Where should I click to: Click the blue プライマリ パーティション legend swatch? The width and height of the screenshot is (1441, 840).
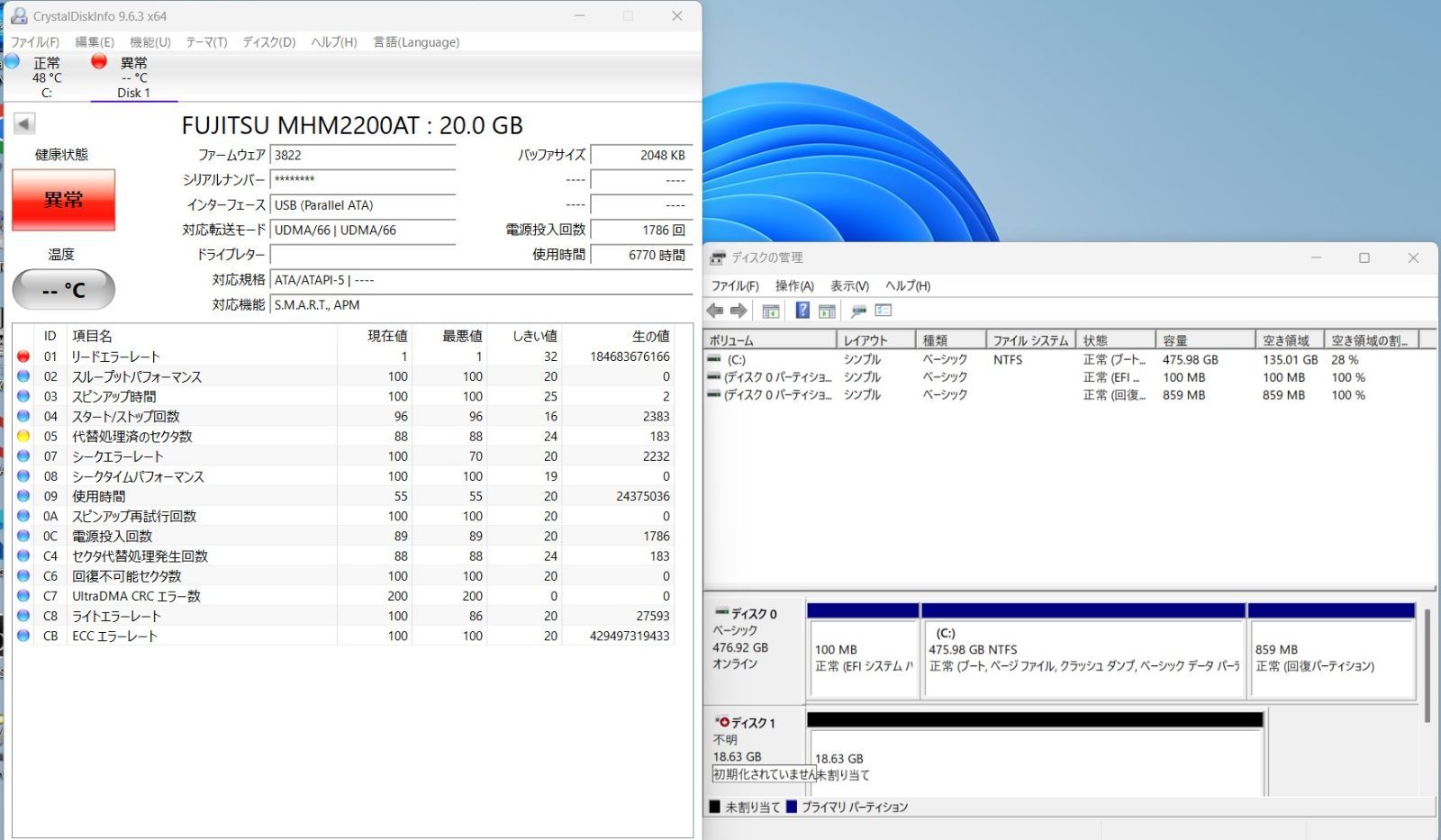pyautogui.click(x=792, y=807)
